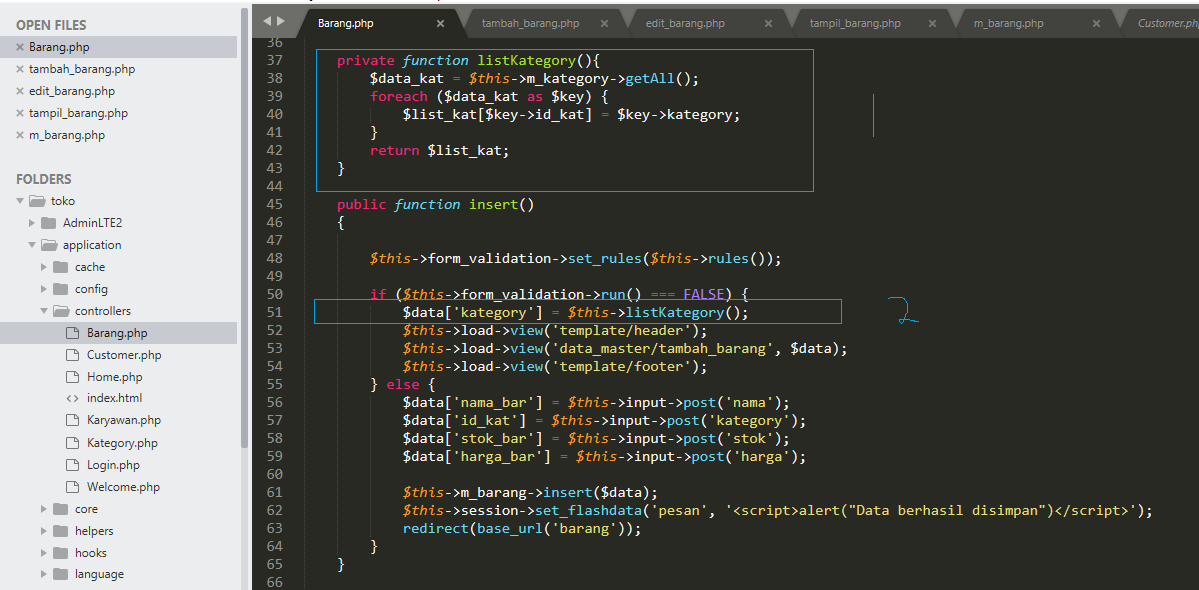Screen dimensions: 1199x590
Task: Open edit_barang.php from the Open Files list
Action: coord(72,92)
